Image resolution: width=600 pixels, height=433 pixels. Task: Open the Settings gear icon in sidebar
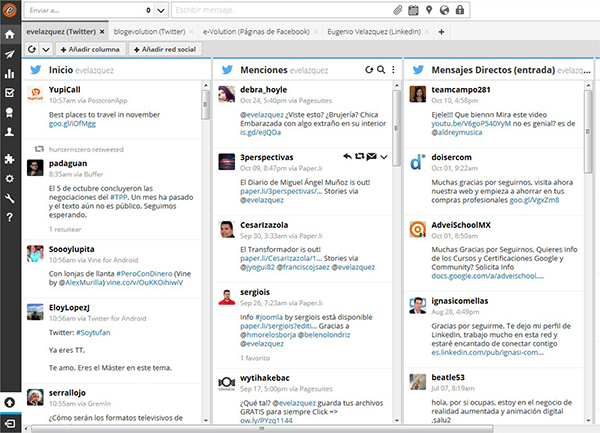pos(10,179)
